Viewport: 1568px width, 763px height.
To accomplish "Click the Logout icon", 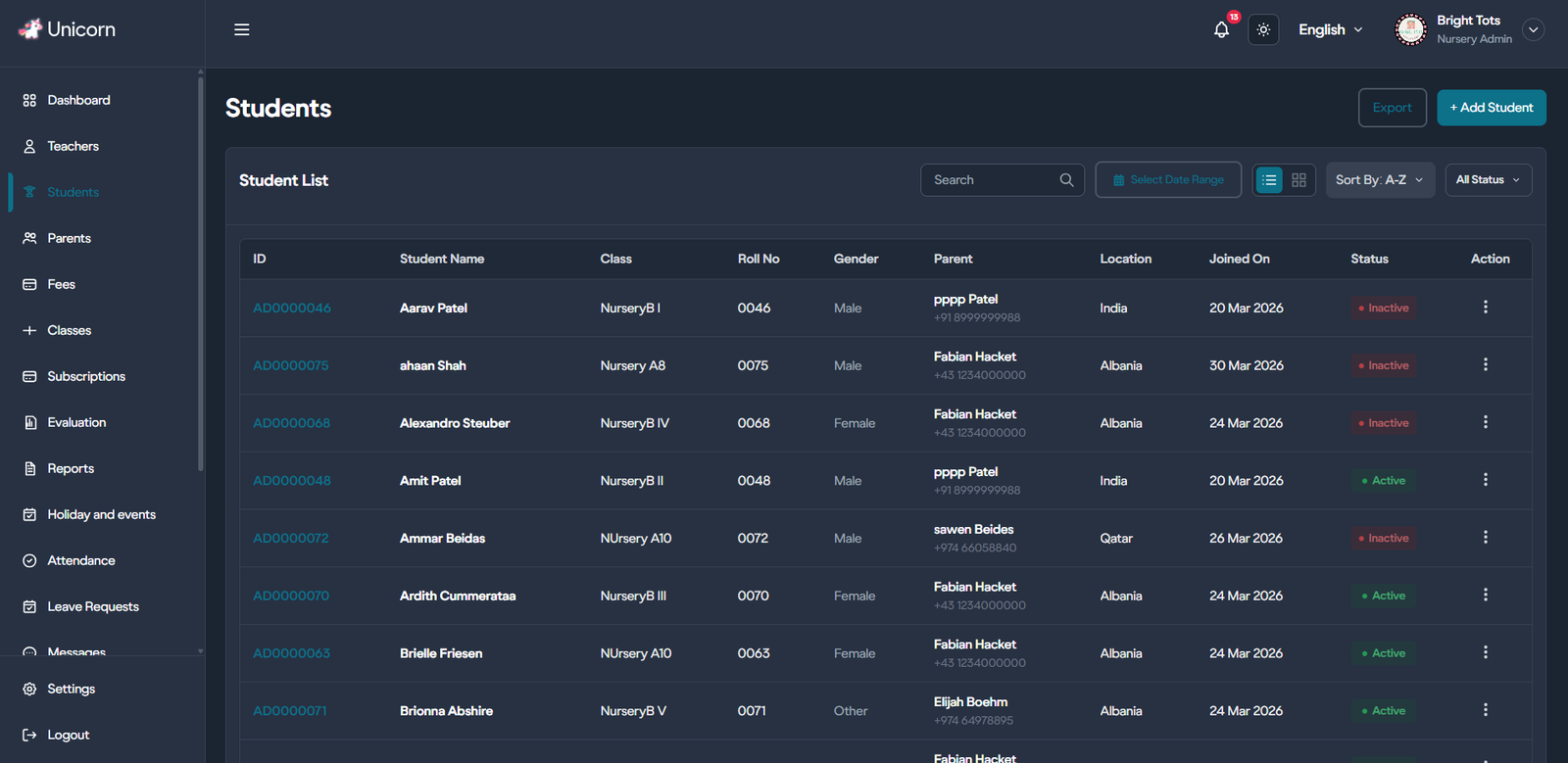I will (x=29, y=735).
